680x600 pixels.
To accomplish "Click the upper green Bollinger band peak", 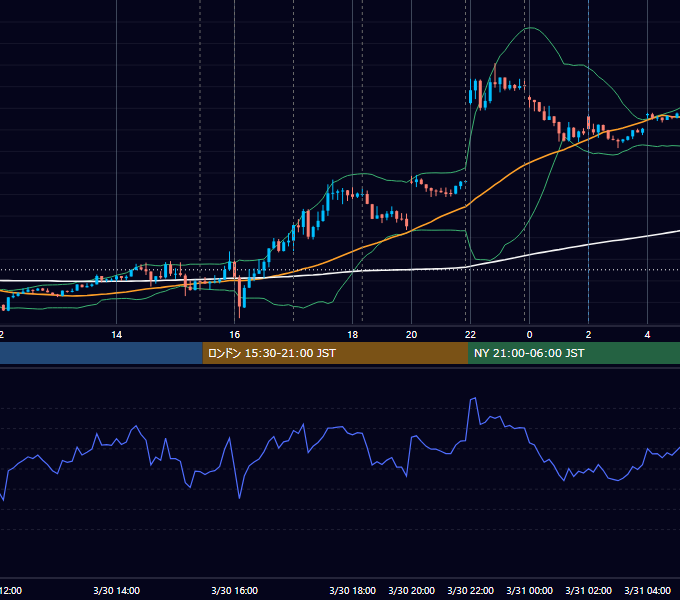I will pyautogui.click(x=531, y=28).
